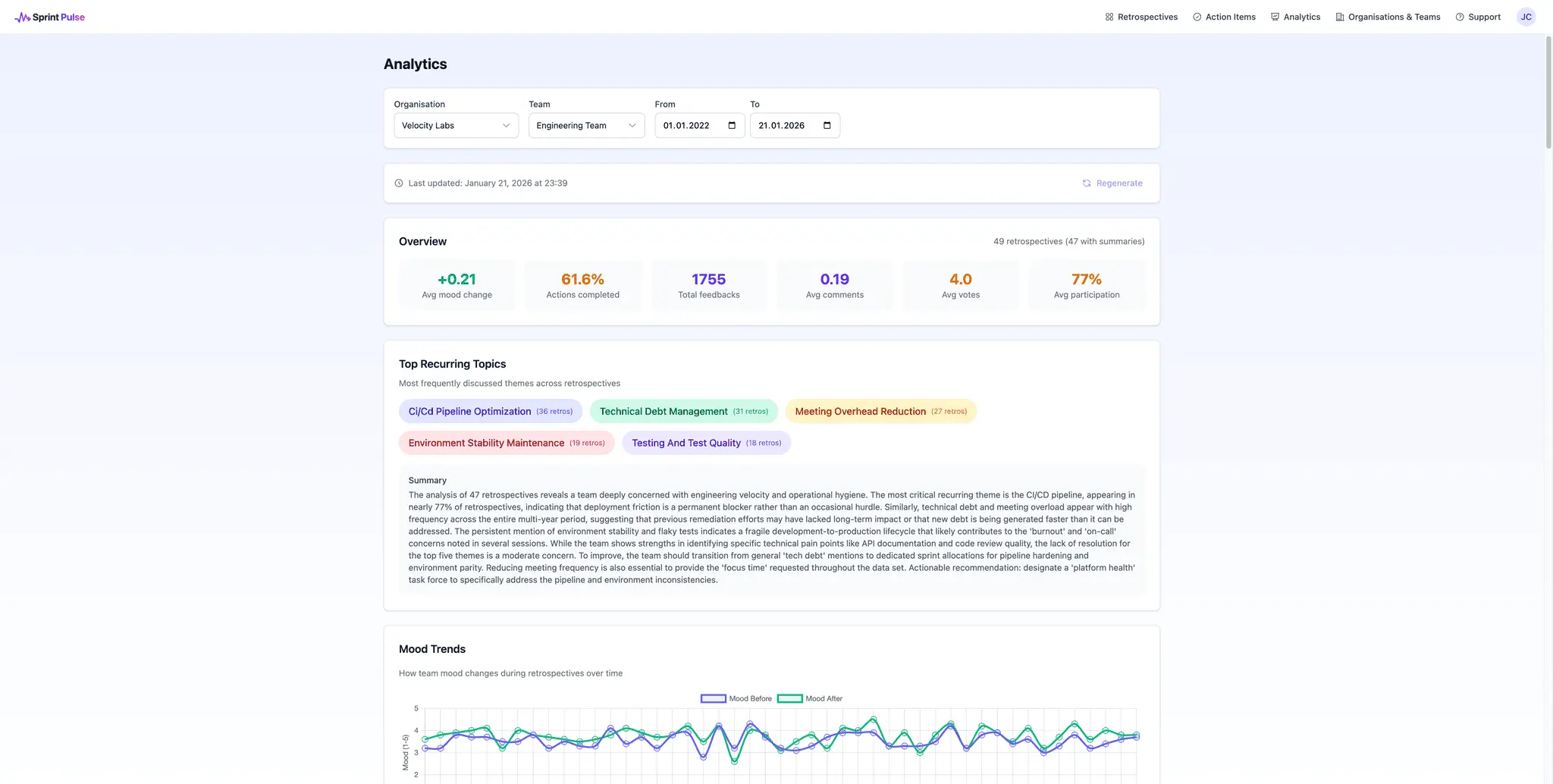This screenshot has width=1553, height=784.
Task: Click the Overview heading
Action: pos(422,241)
